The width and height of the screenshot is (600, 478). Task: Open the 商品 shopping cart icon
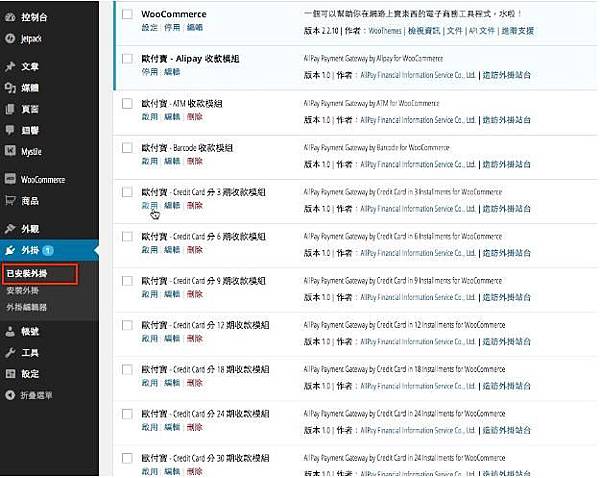coord(10,200)
